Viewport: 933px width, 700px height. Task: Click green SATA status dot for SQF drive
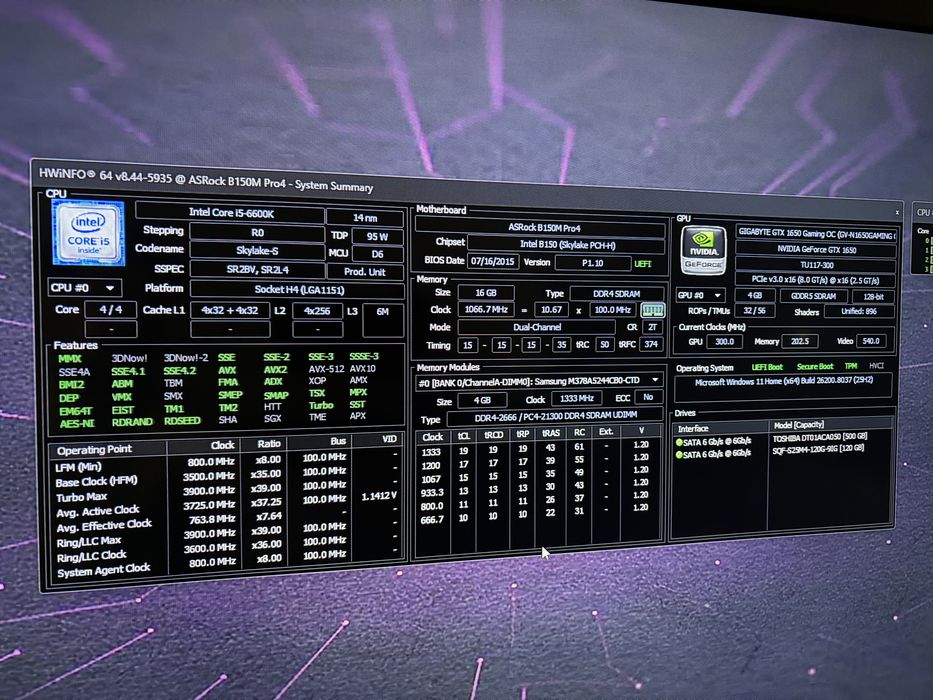(x=679, y=455)
